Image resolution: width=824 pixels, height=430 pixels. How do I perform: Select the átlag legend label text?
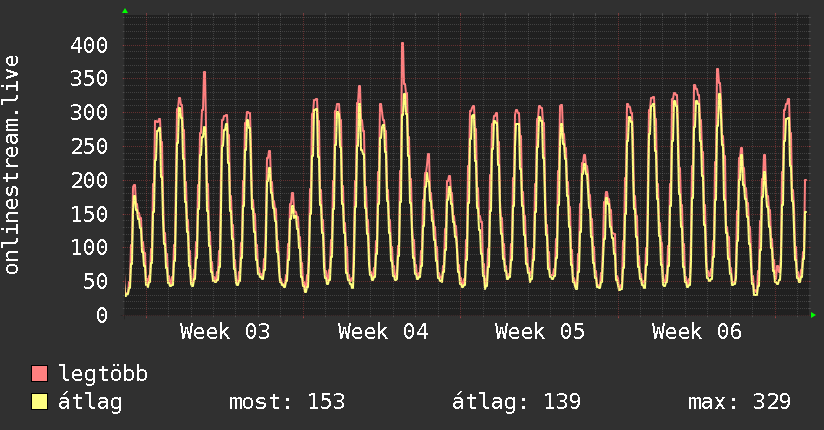[x=90, y=403]
